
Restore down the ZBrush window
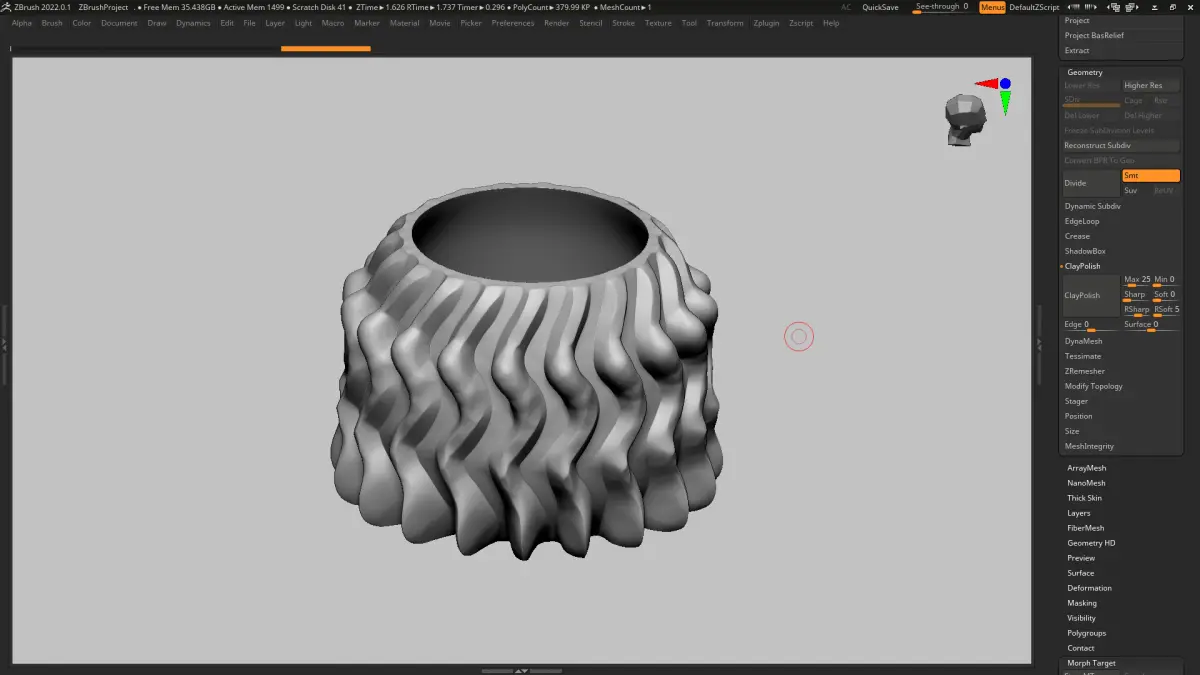point(1172,7)
